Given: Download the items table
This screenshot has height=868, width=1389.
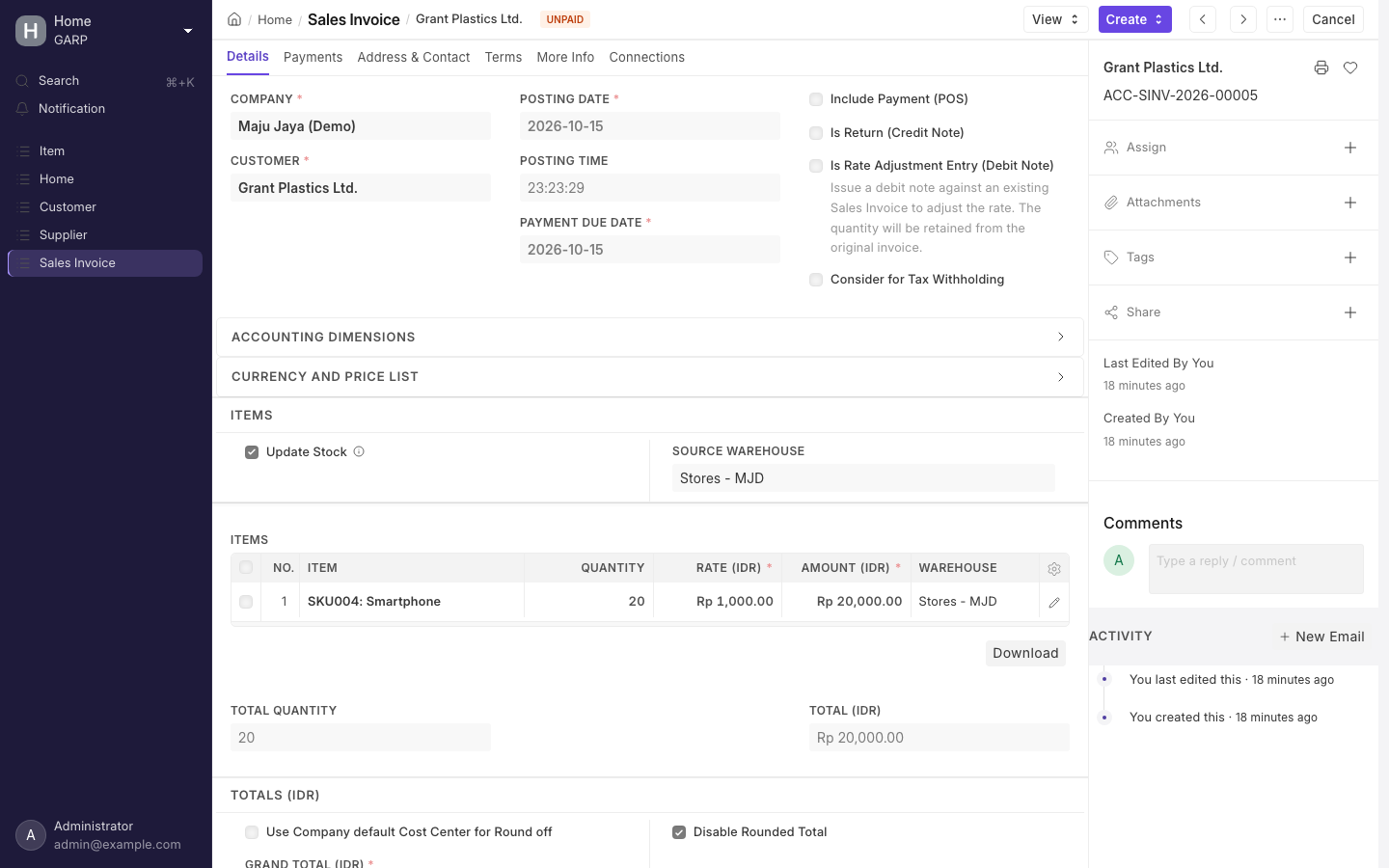Looking at the screenshot, I should (x=1025, y=653).
